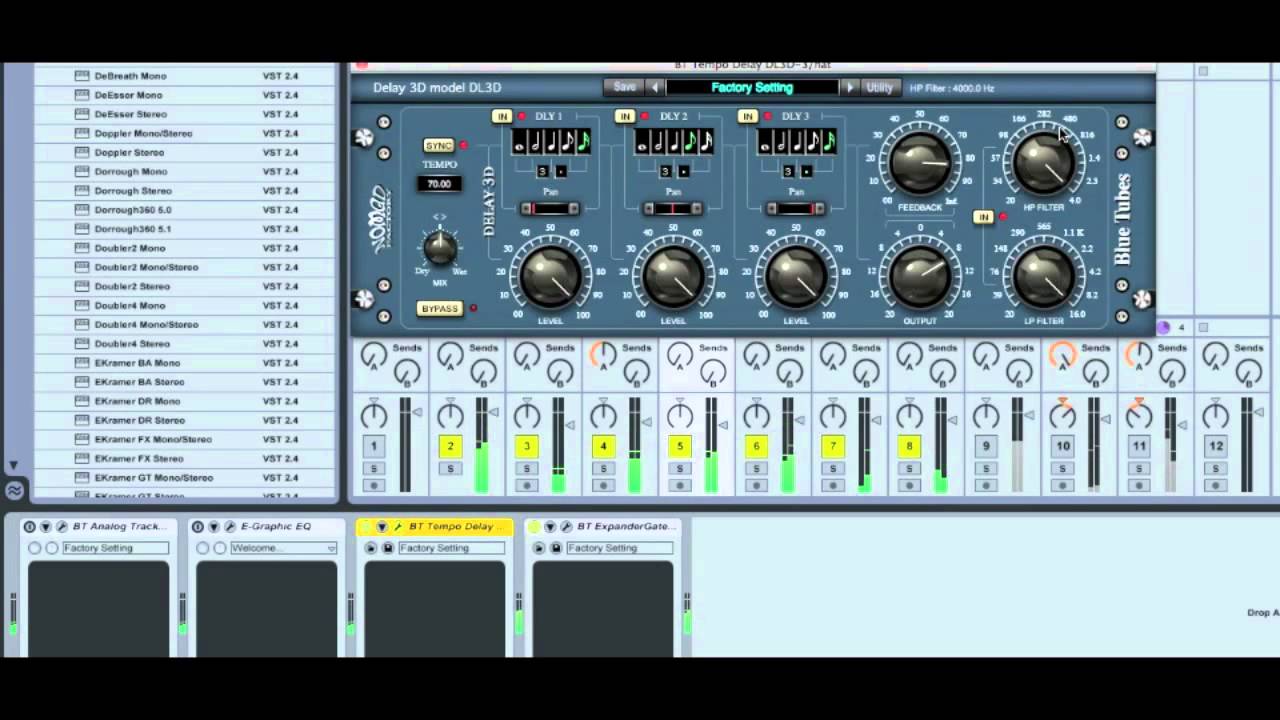Solo track 9
Viewport: 1280px width, 720px height.
pos(986,469)
